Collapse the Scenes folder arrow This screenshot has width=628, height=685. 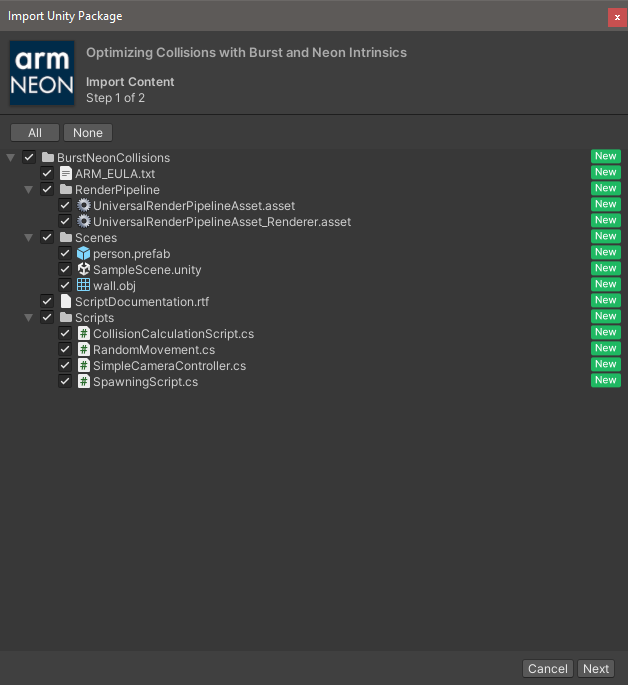point(29,238)
